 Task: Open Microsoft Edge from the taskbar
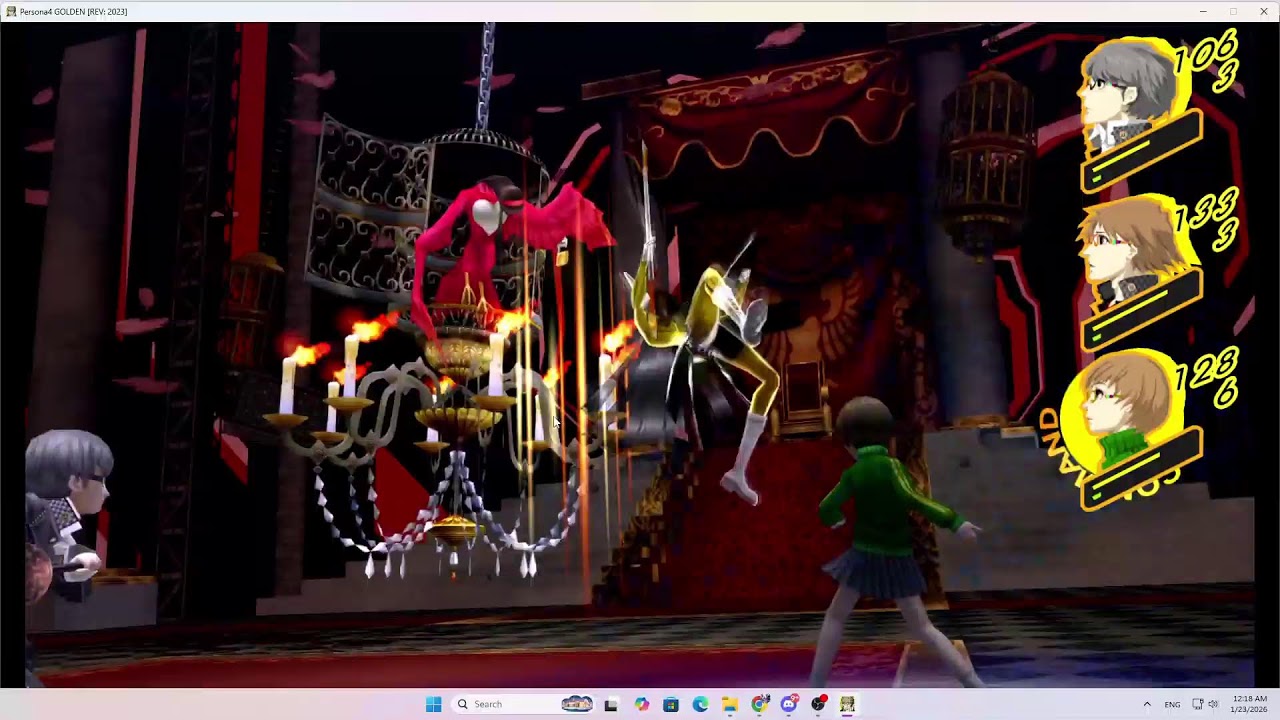(x=700, y=704)
